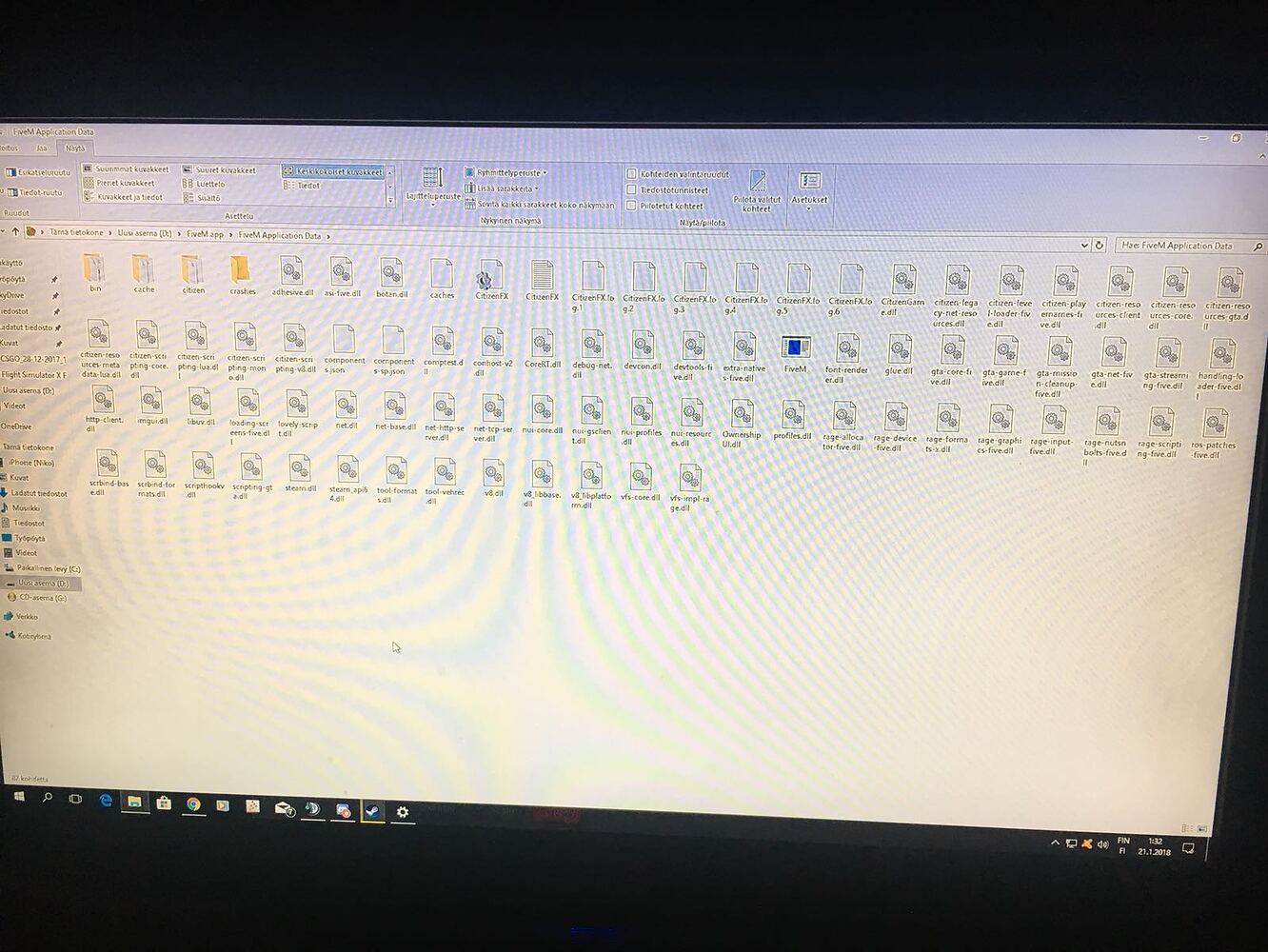Navigate to FiveM.app in breadcrumb
Screen dimensions: 1268x952
tap(205, 234)
